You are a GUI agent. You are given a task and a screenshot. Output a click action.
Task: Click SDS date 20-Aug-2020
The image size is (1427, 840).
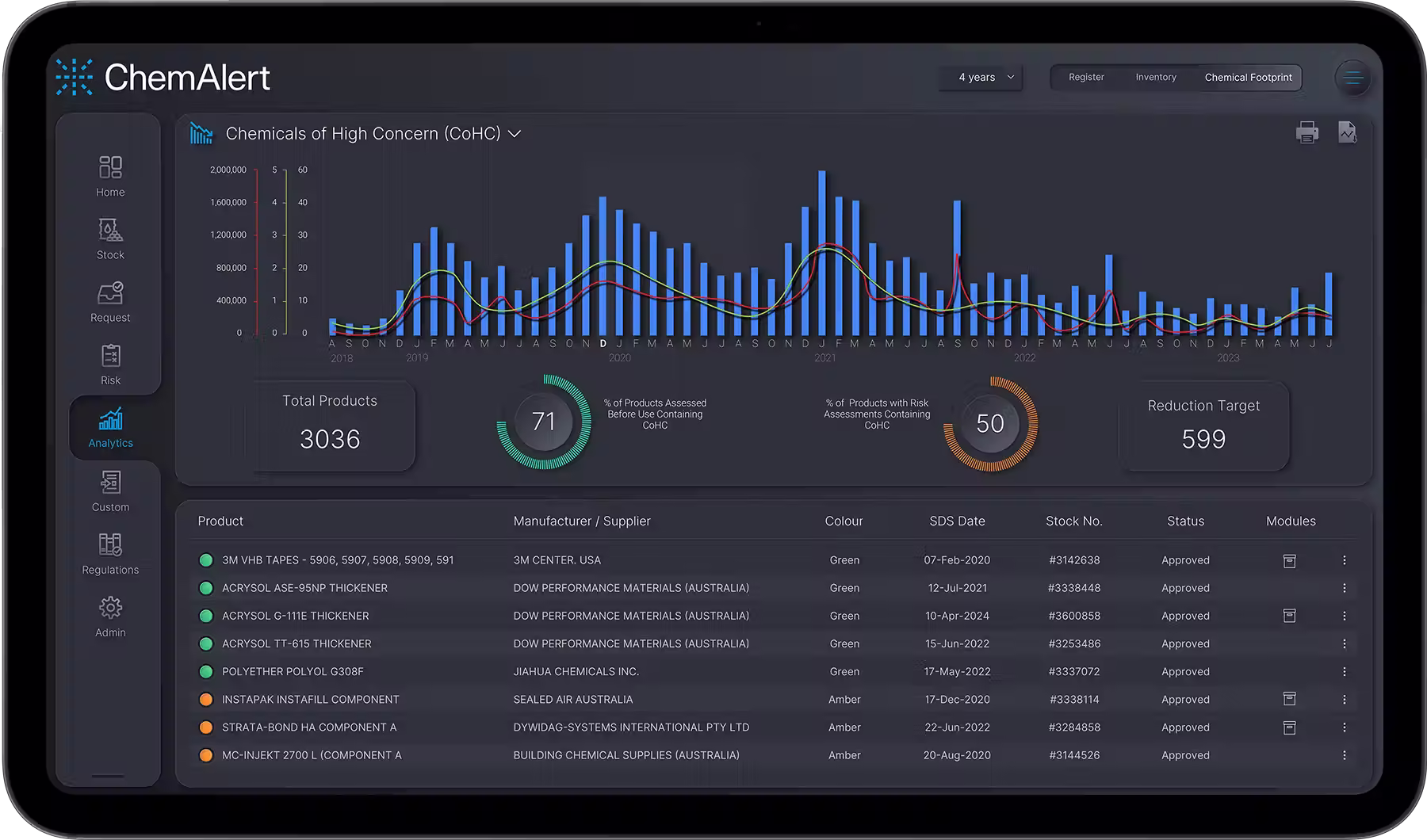[957, 755]
